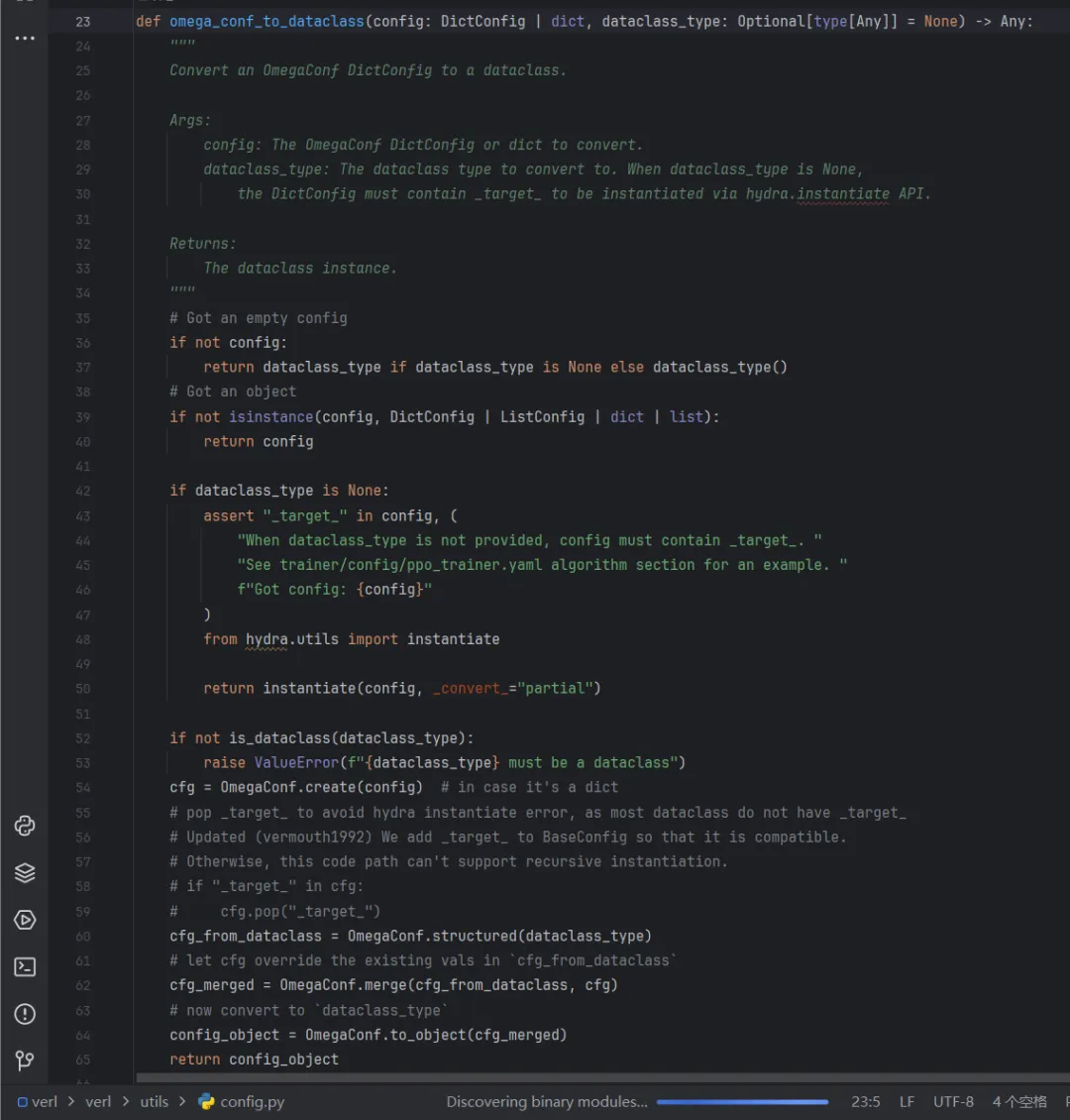Click the 'Returns:' docstring heading
Image resolution: width=1070 pixels, height=1120 pixels.
(203, 244)
